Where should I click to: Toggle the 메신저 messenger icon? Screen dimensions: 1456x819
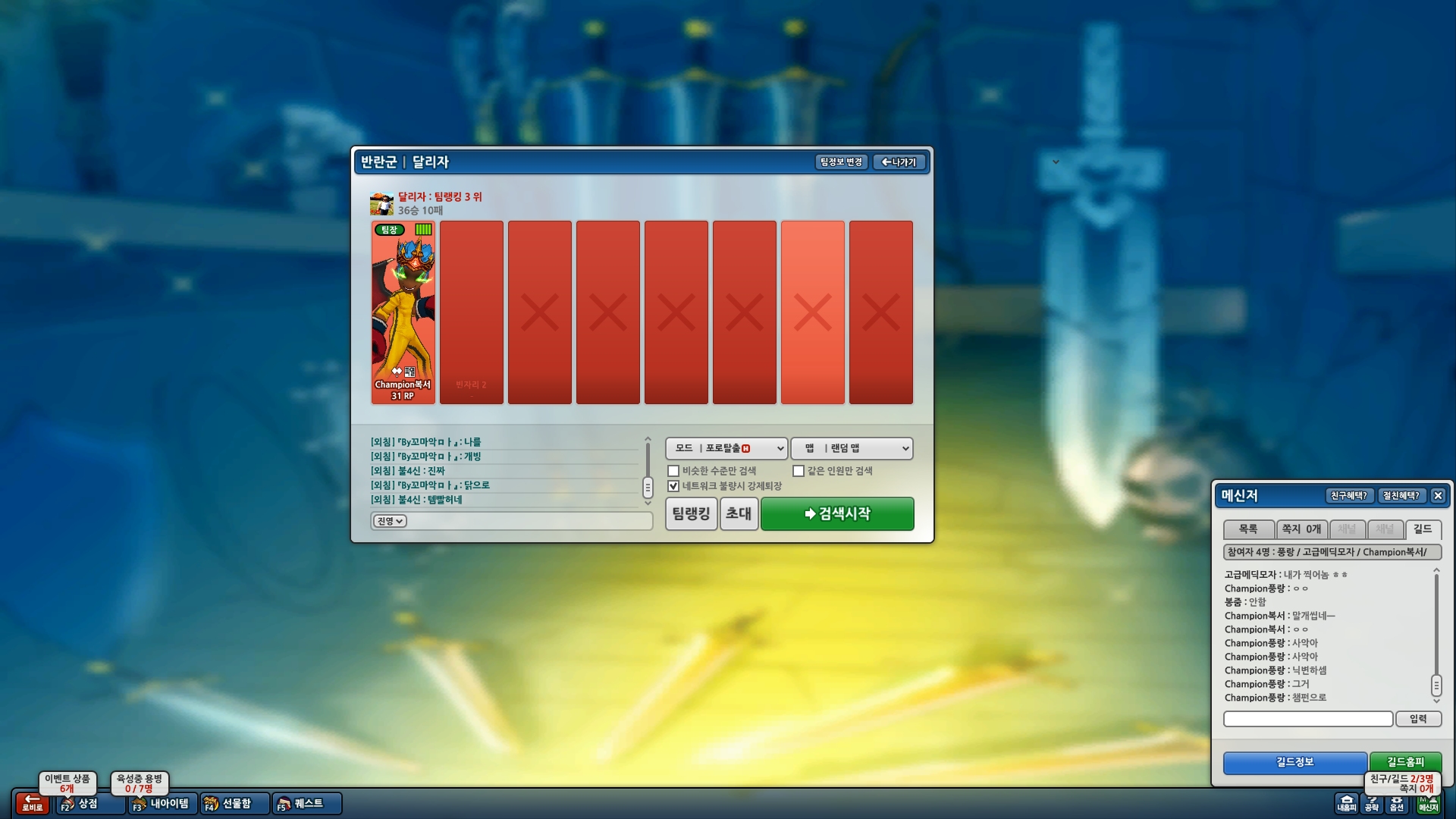tap(1429, 804)
